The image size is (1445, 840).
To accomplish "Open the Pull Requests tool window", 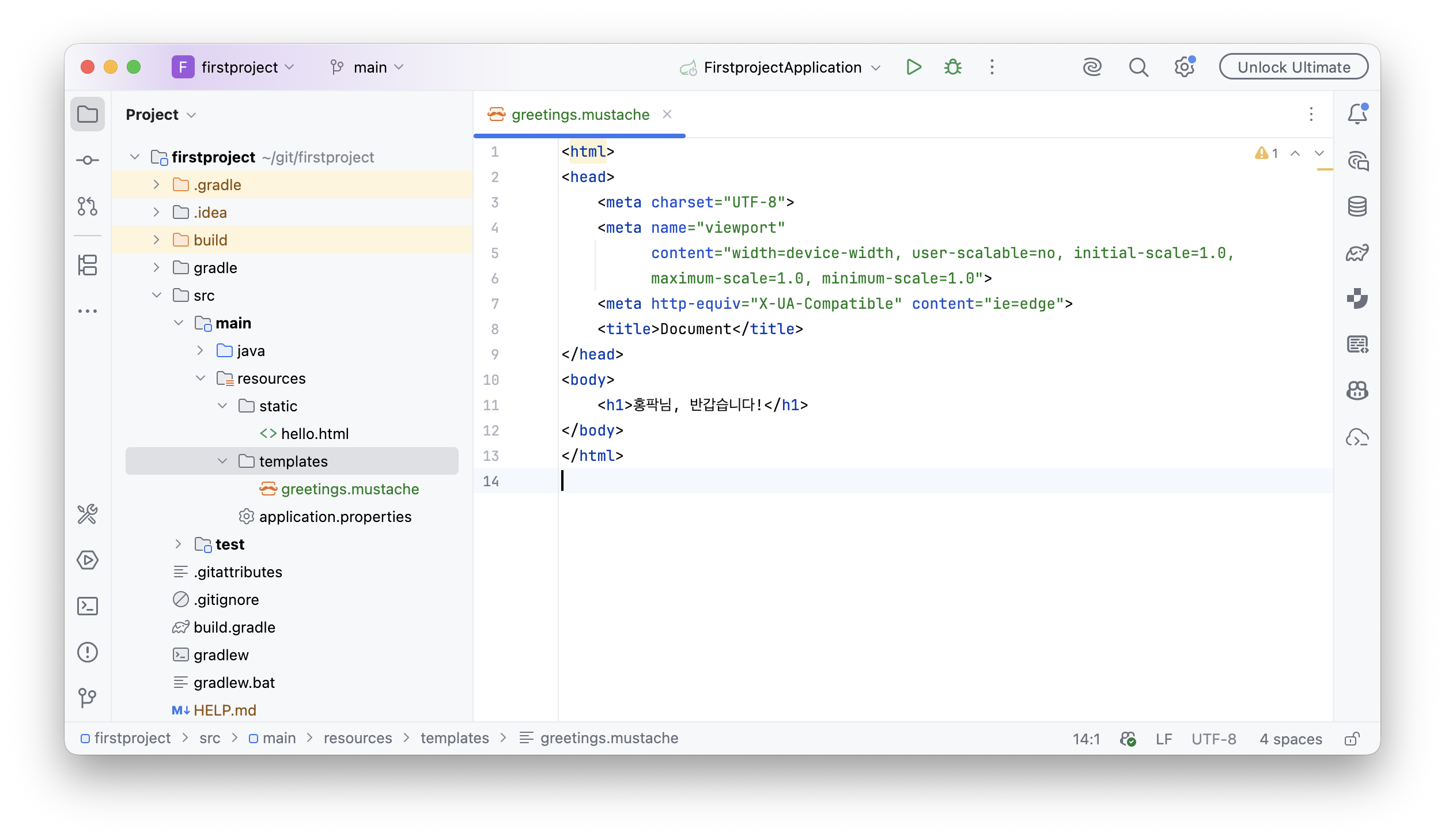I will coord(88,206).
